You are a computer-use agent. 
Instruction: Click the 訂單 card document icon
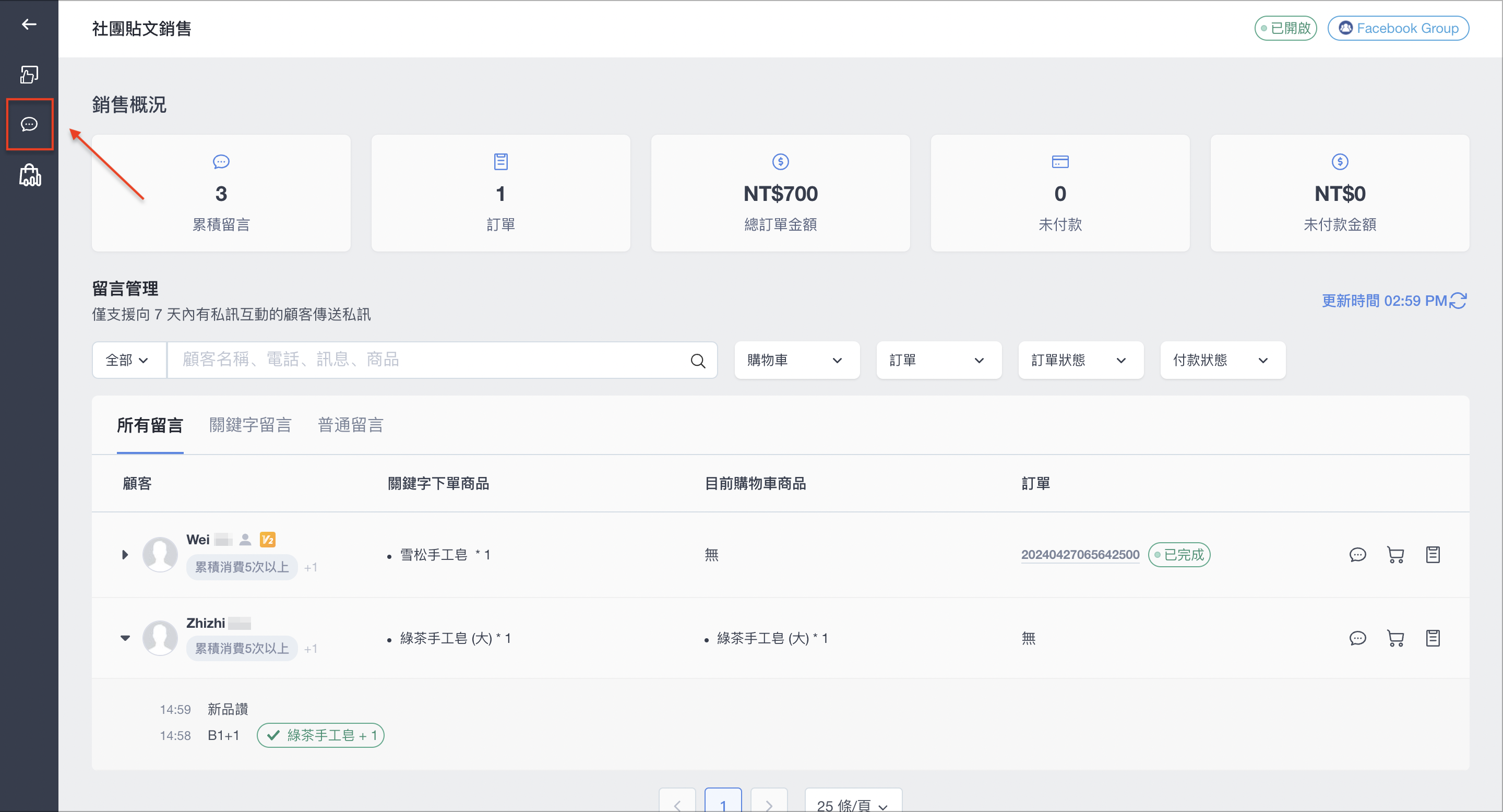[500, 162]
